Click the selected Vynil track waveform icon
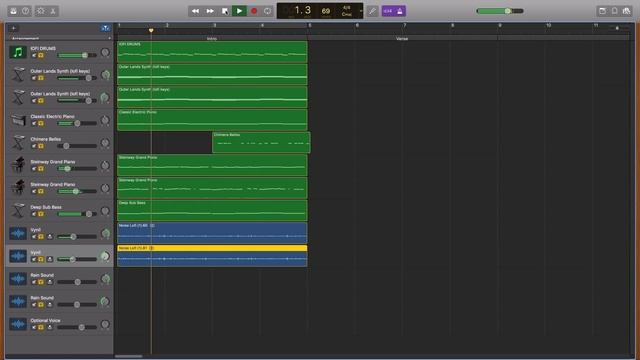Image resolution: width=640 pixels, height=360 pixels. (x=18, y=256)
